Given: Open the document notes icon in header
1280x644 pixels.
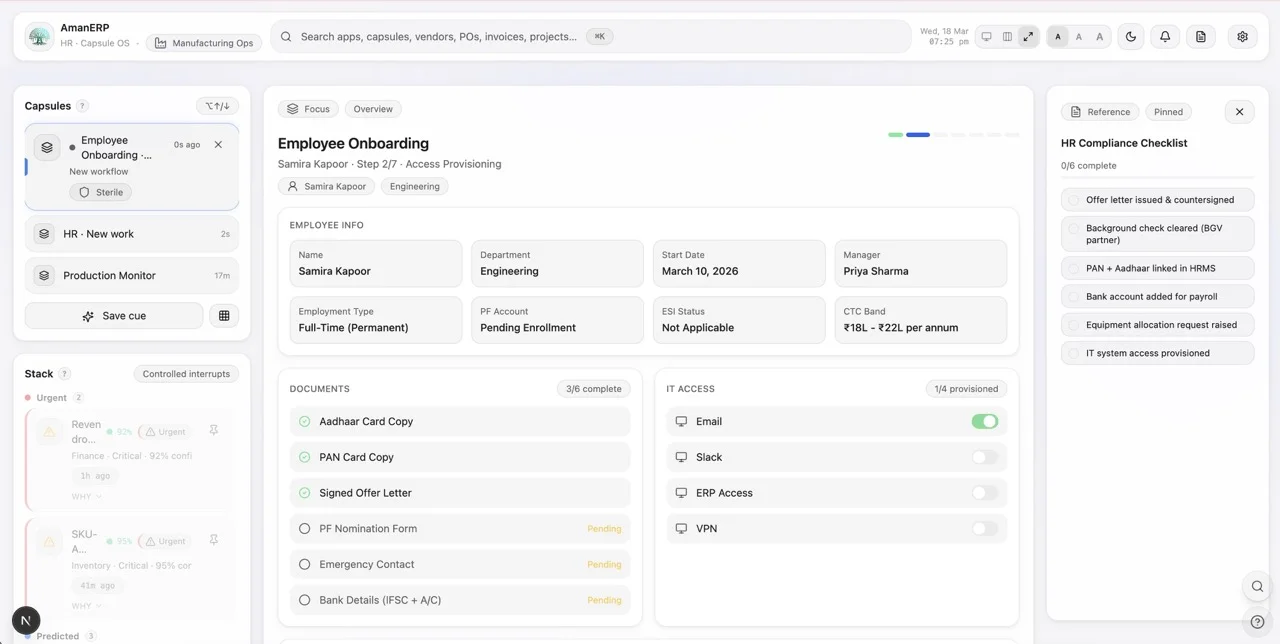Looking at the screenshot, I should pos(1201,37).
